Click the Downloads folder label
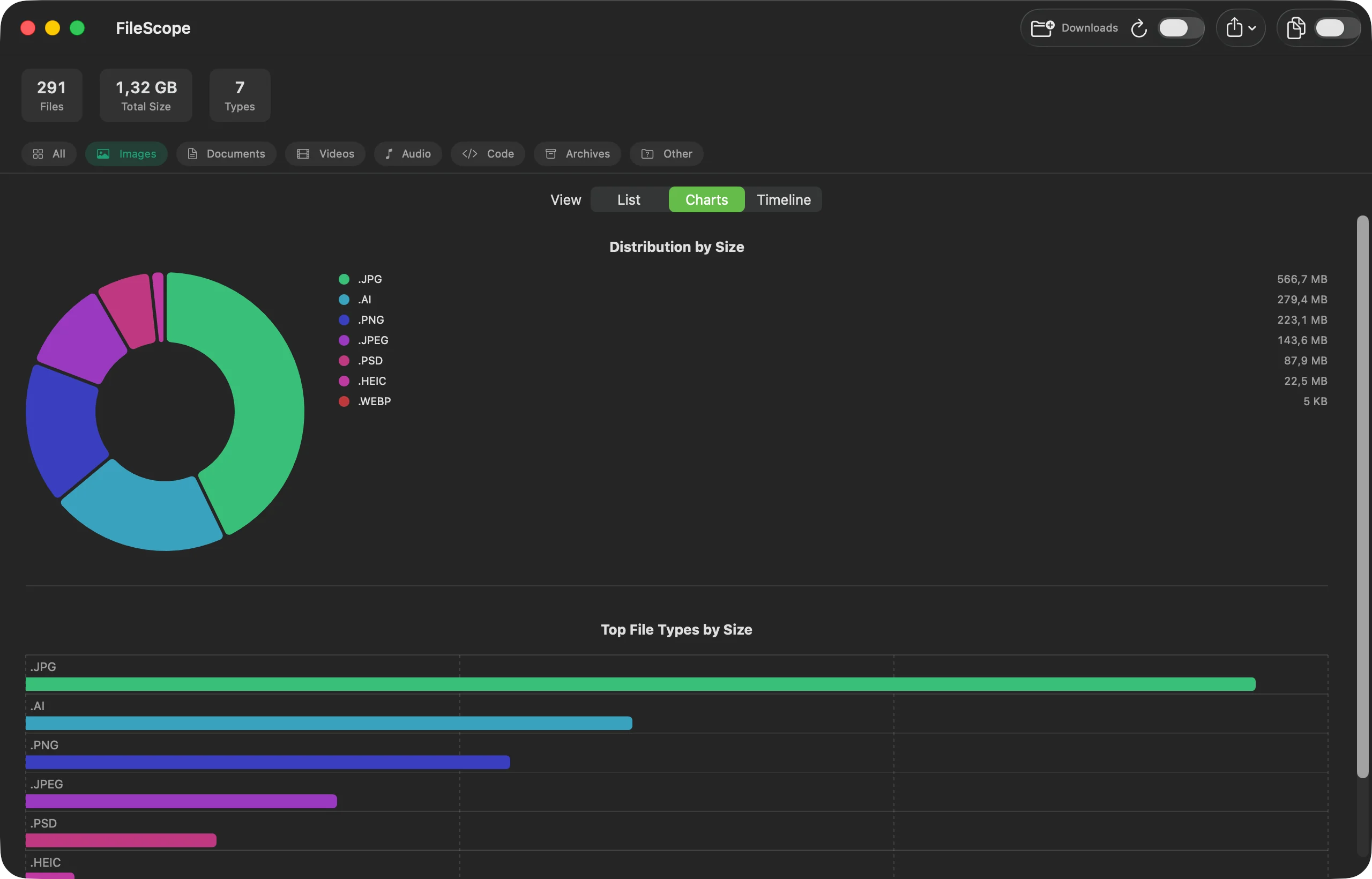This screenshot has width=1372, height=879. [1090, 28]
